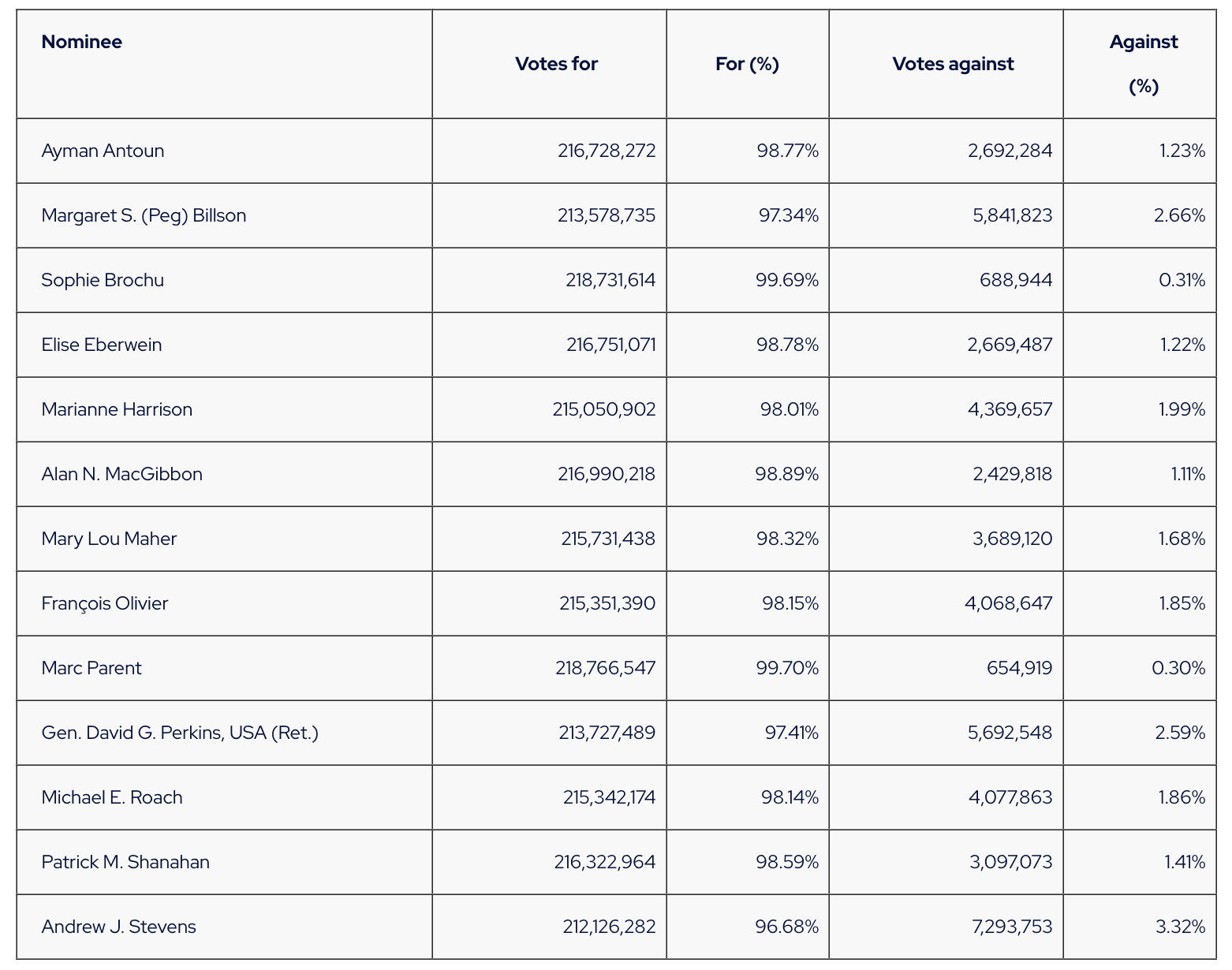Click the Votes against column header
Screen dimensions: 1232x970
pos(953,64)
